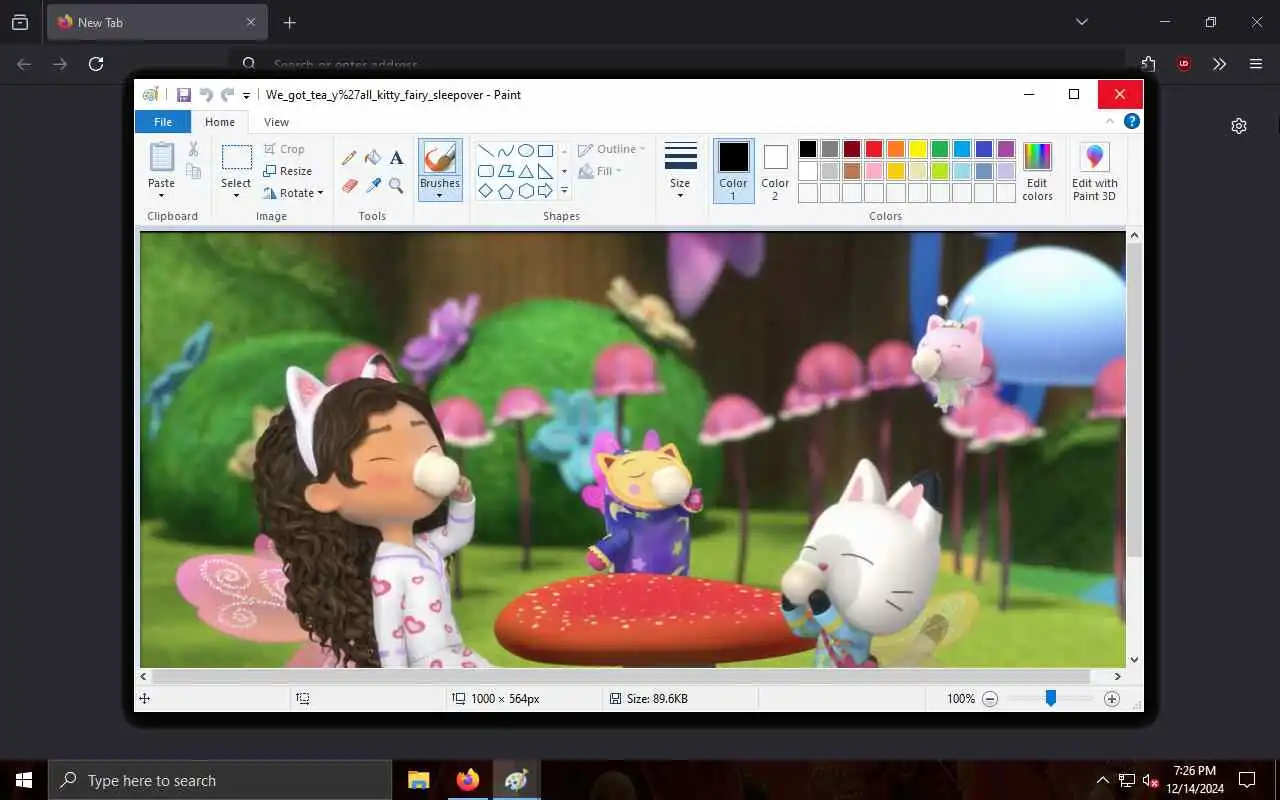The width and height of the screenshot is (1280, 800).
Task: Select the Eraser tool
Action: [349, 185]
